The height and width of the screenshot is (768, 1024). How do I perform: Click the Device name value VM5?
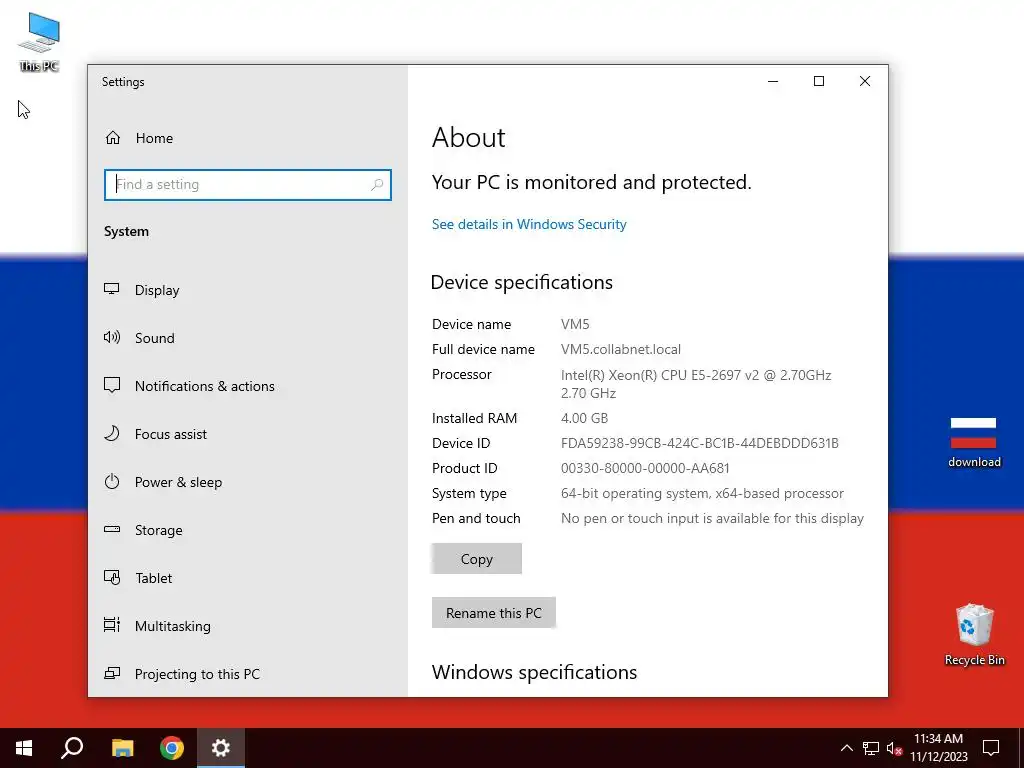point(575,324)
